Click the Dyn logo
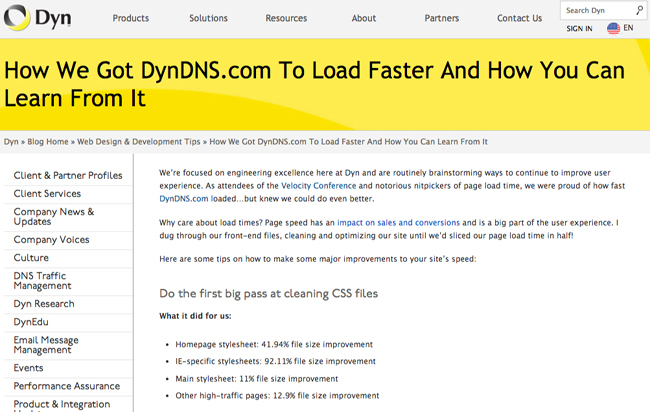Viewport: 650px width, 412px height. [x=37, y=18]
